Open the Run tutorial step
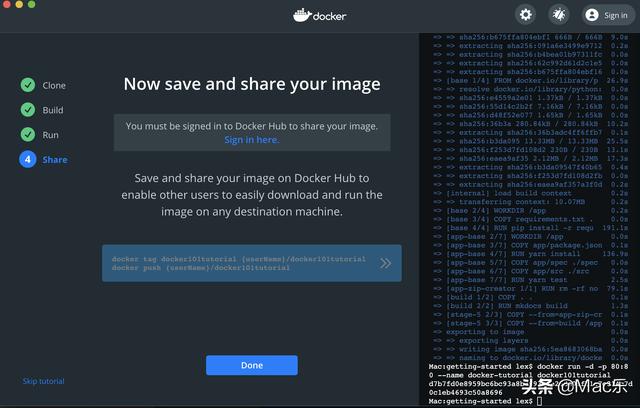Image resolution: width=640 pixels, height=408 pixels. tap(50, 135)
